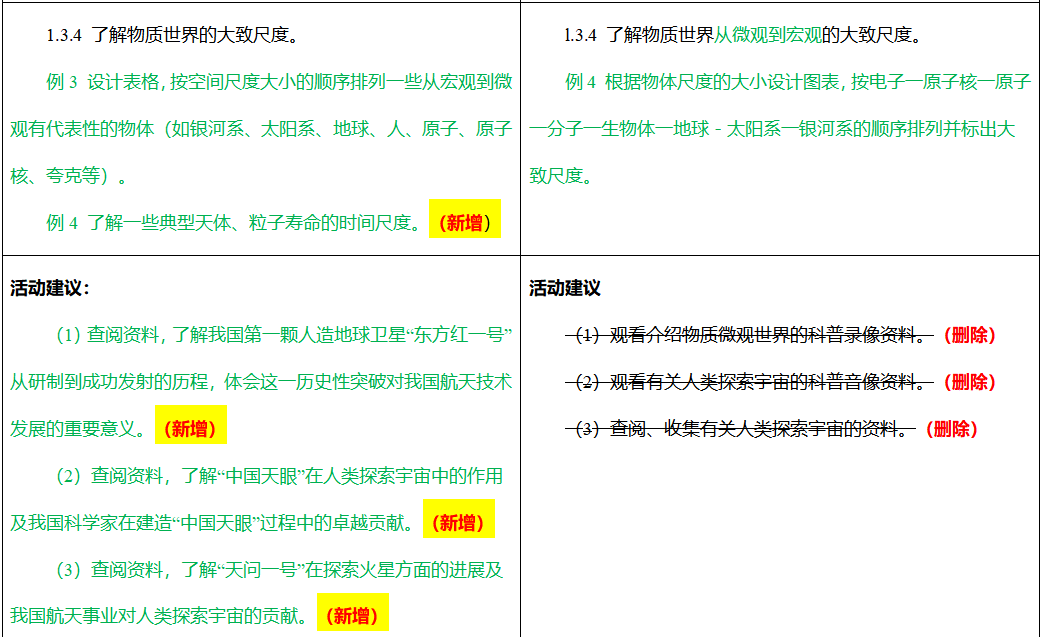Image resolution: width=1042 pixels, height=637 pixels.
Task: Click the (新增) label after the 东方红一号 paragraph
Action: point(190,426)
